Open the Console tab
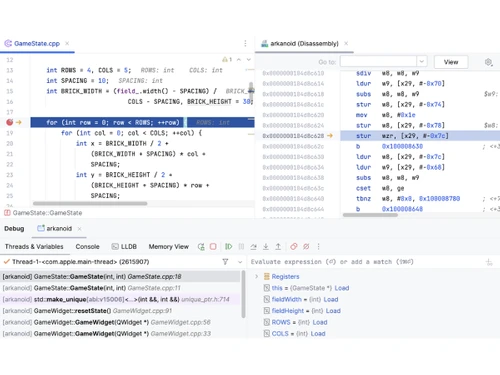500x375 pixels. [x=87, y=247]
